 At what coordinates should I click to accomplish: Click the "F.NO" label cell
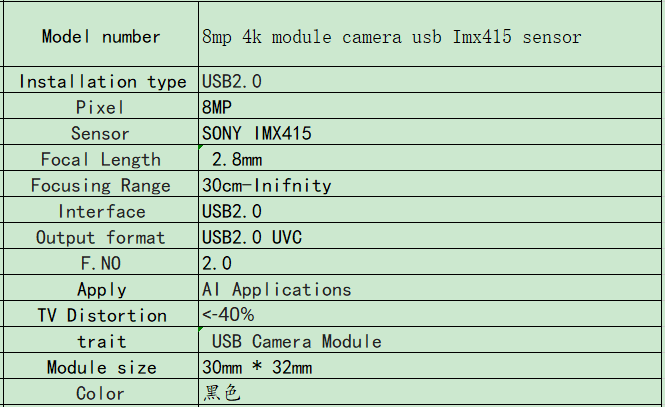pyautogui.click(x=101, y=263)
